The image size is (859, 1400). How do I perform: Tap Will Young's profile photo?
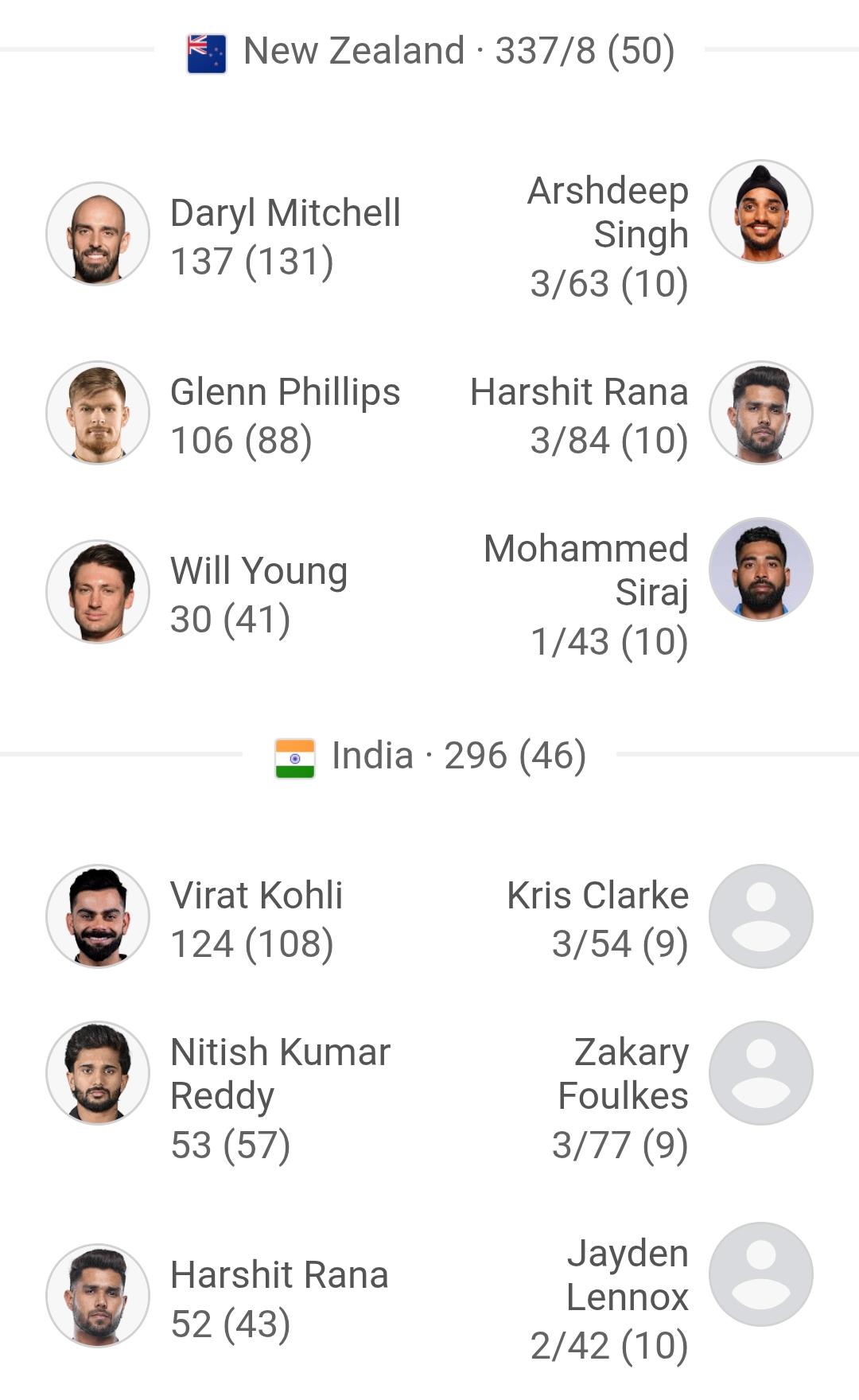point(98,592)
